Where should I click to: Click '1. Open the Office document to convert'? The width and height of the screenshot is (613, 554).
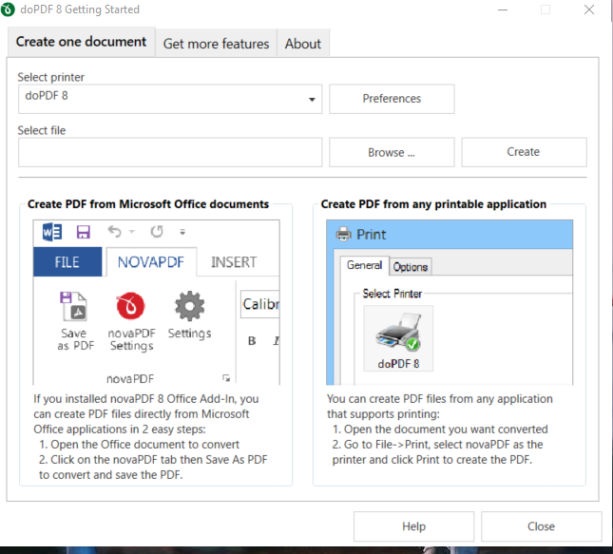[x=139, y=445]
